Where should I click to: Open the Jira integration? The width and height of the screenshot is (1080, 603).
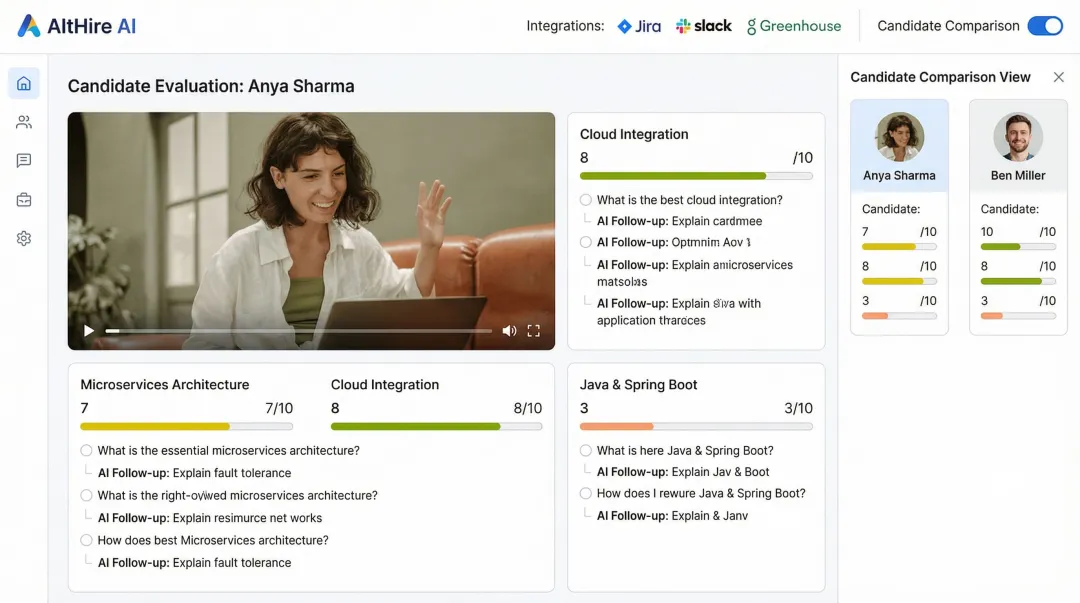point(639,26)
